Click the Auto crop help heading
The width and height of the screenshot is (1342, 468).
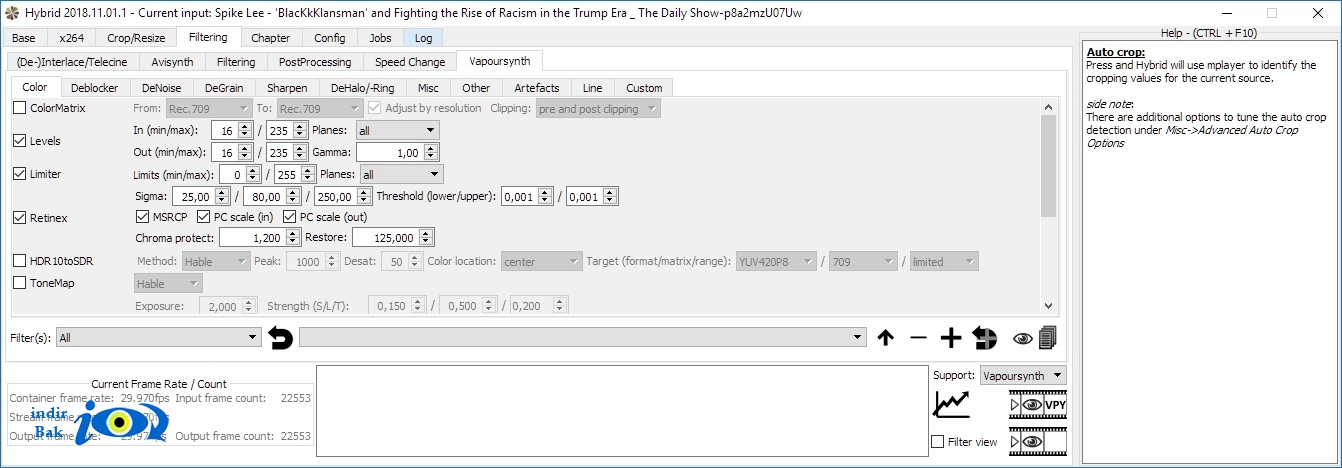pos(1116,52)
